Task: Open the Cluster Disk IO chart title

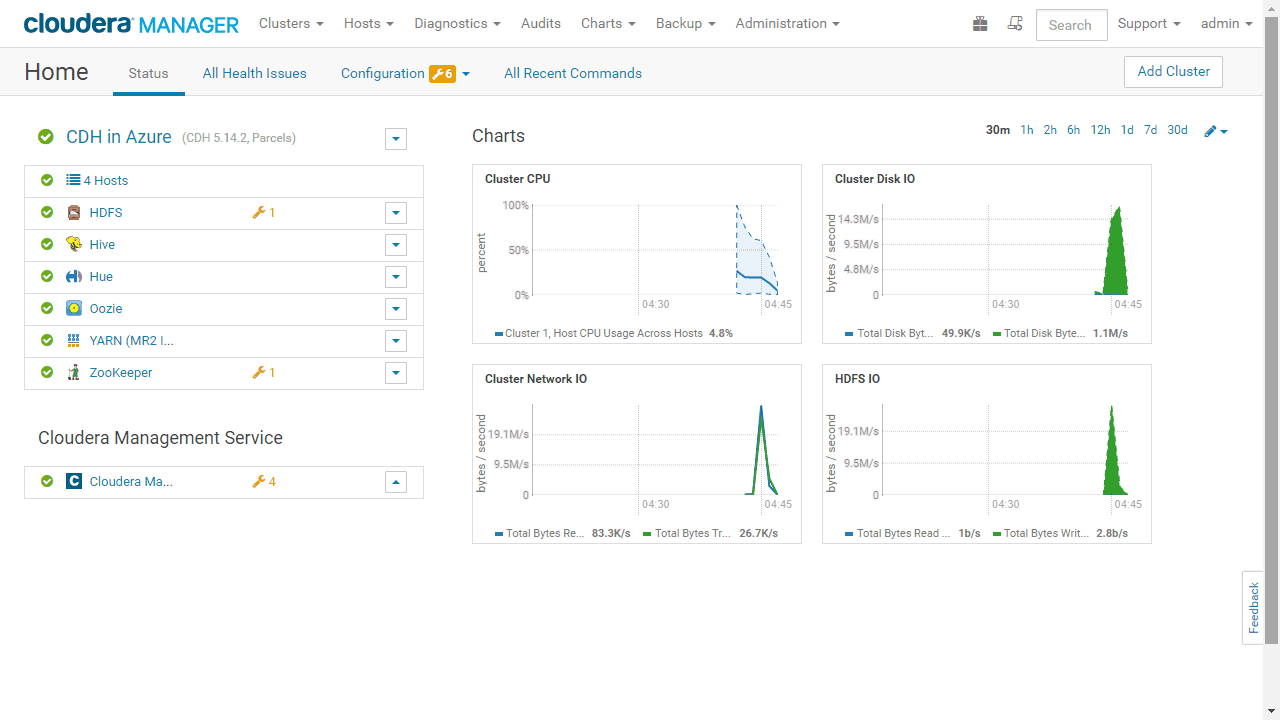Action: pos(875,179)
